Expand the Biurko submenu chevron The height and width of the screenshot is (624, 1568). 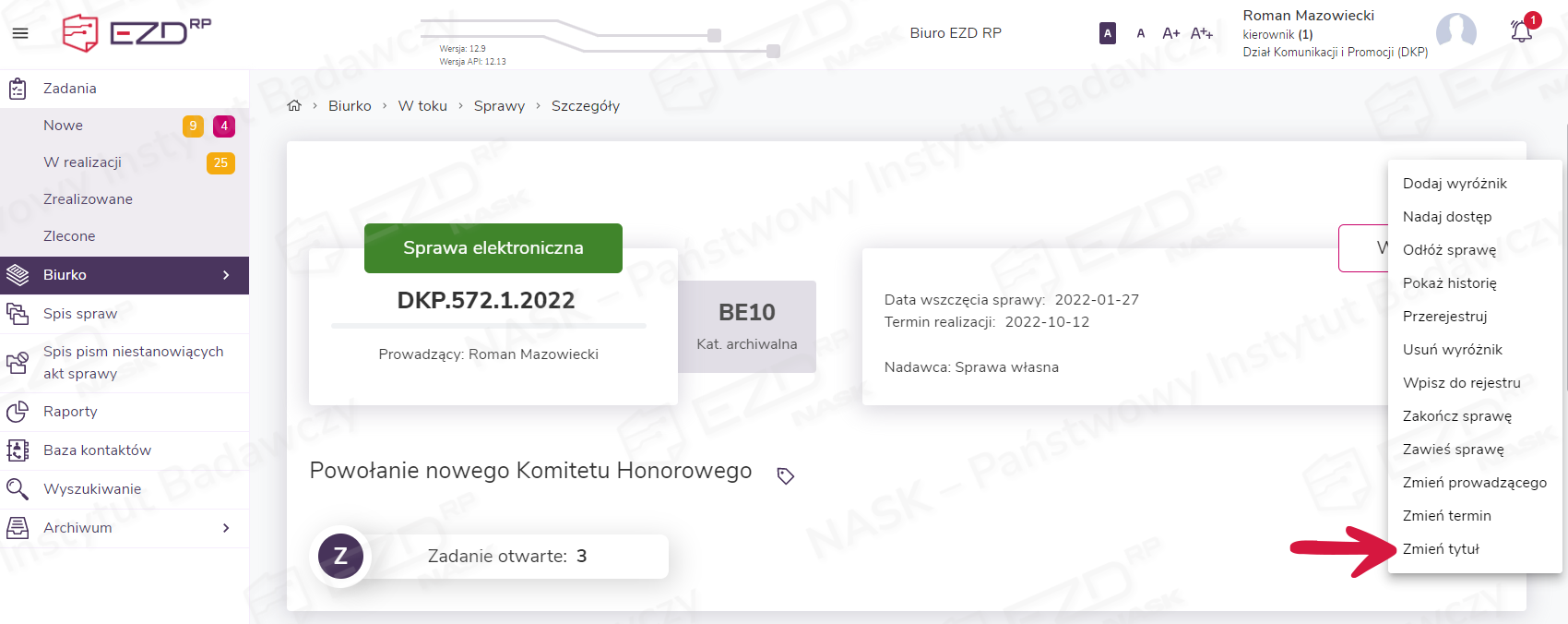click(226, 275)
